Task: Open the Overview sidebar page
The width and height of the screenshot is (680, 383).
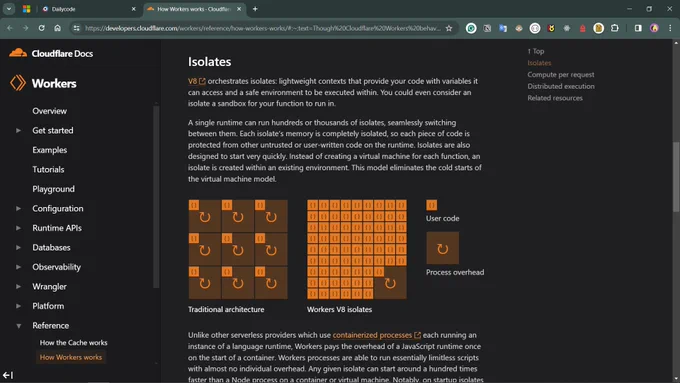Action: point(49,111)
